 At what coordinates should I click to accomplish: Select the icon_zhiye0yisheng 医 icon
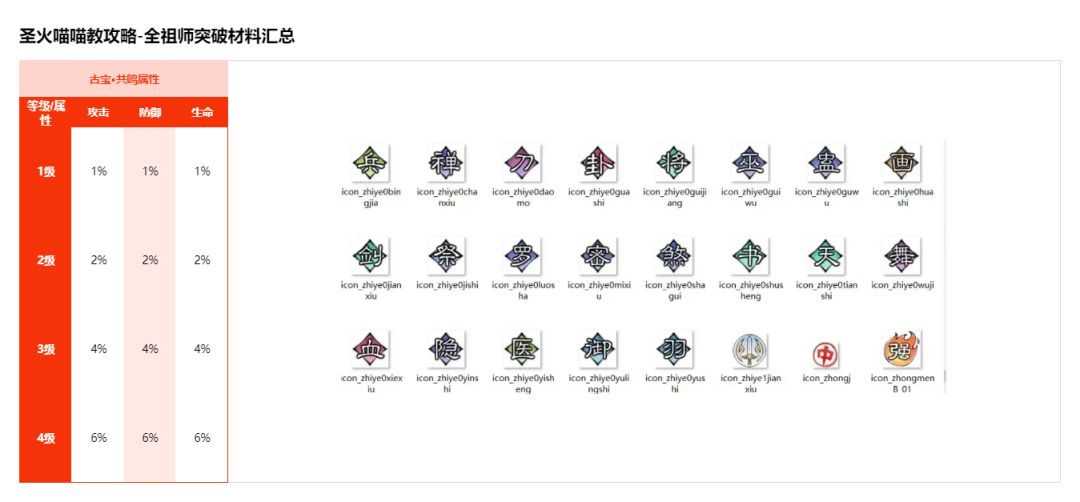click(523, 348)
